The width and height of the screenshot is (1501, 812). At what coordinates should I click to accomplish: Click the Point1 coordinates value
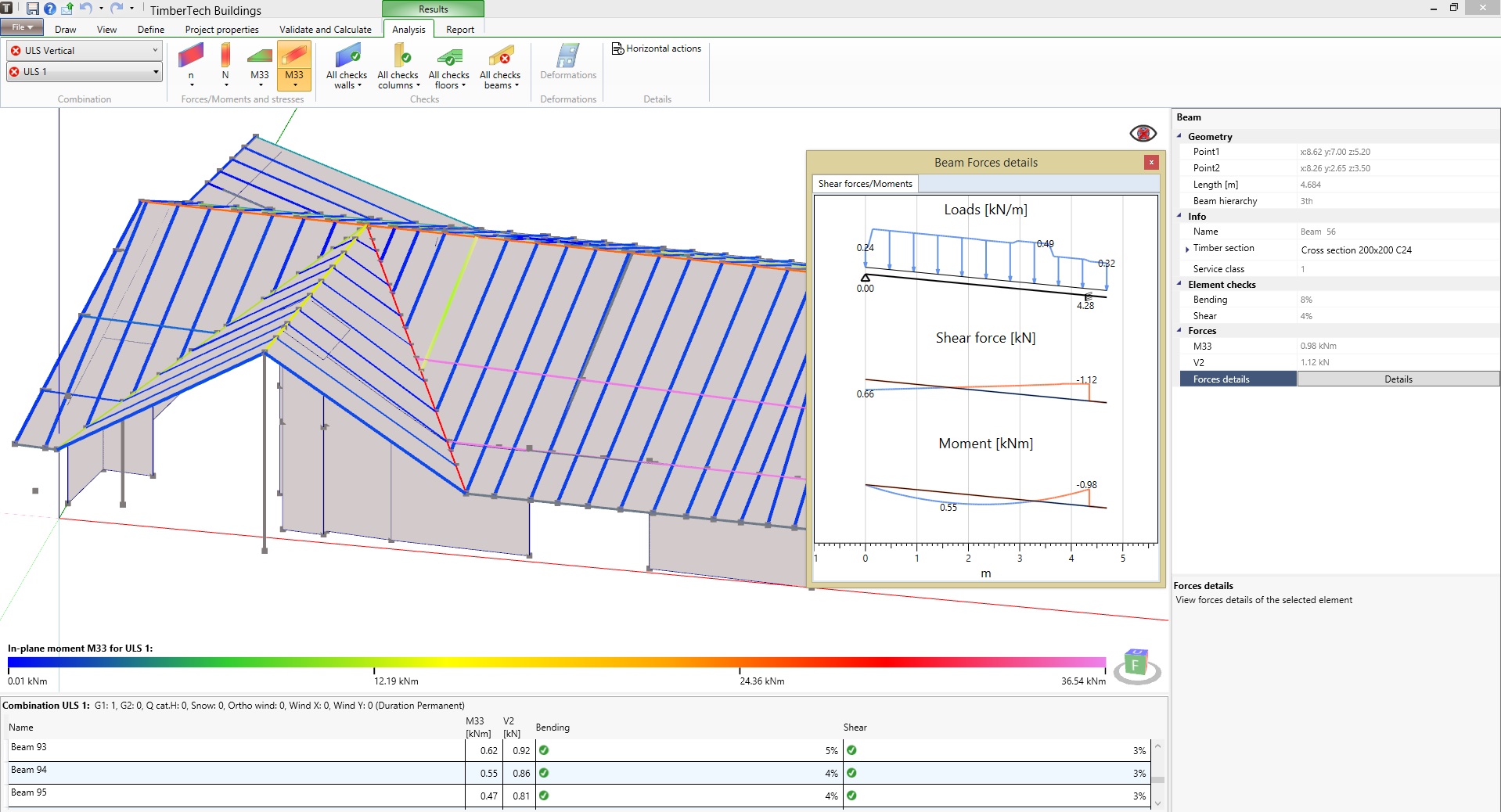[1335, 152]
